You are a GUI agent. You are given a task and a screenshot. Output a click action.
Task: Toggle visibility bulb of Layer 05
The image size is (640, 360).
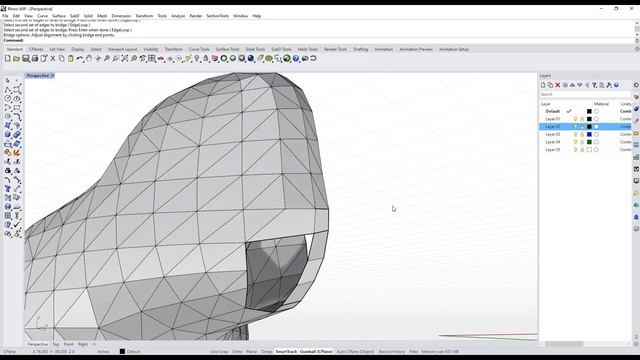(x=575, y=150)
